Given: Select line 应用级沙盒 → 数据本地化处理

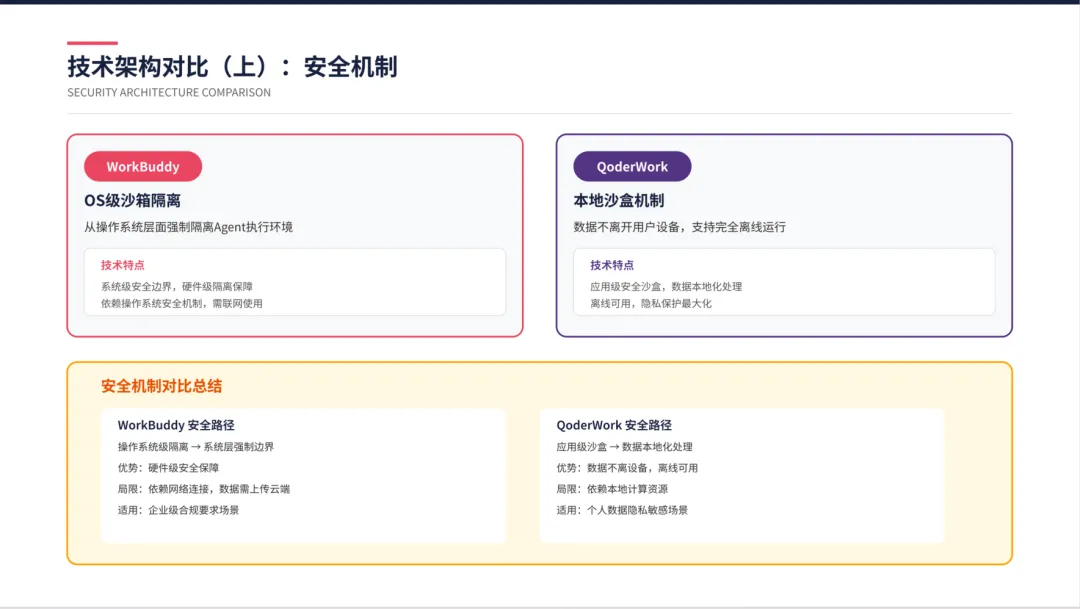Looking at the screenshot, I should point(624,446).
